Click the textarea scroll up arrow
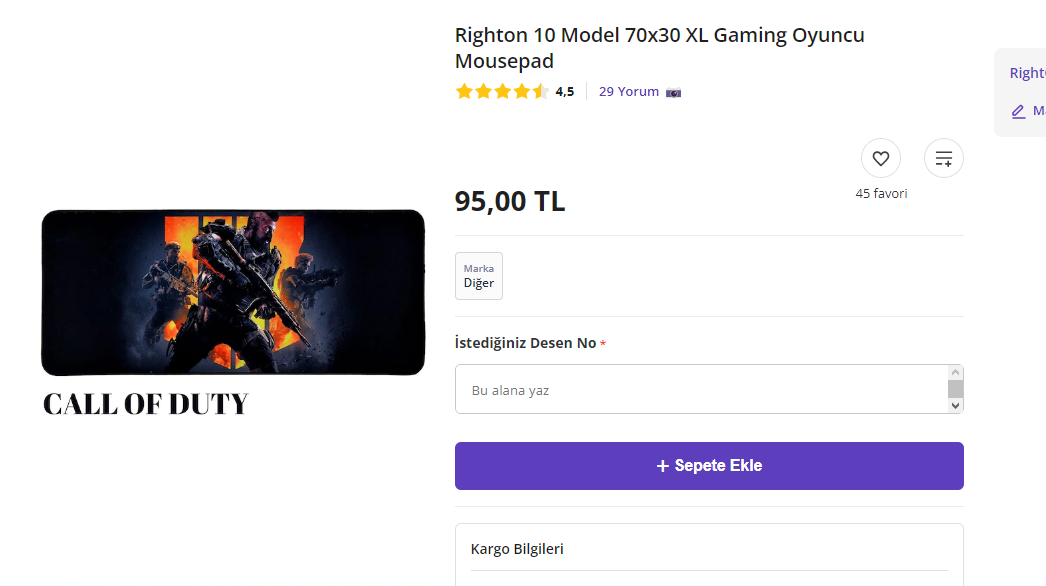1046x586 pixels. pos(955,372)
